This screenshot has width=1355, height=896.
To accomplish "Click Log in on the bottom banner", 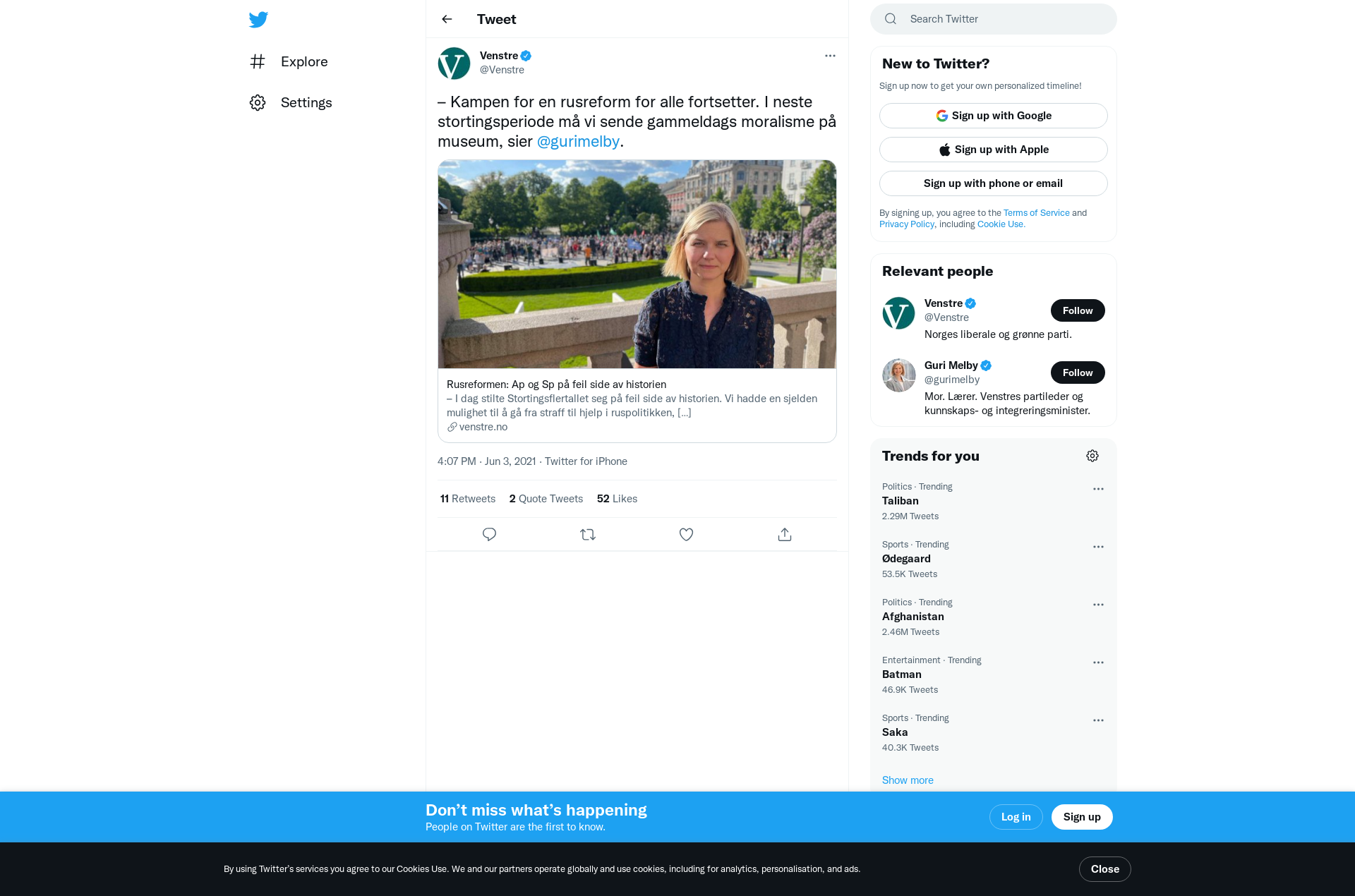I will coord(1016,817).
